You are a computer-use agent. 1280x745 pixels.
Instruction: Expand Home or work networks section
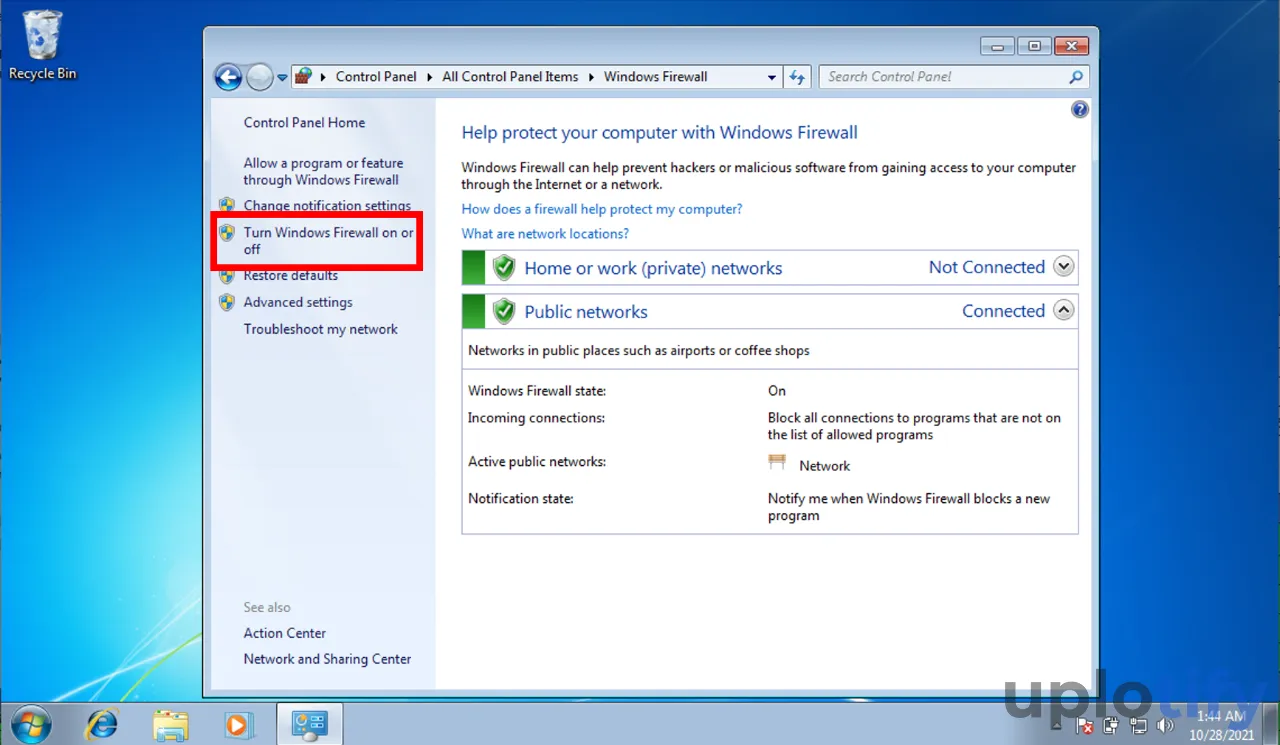click(x=1064, y=267)
